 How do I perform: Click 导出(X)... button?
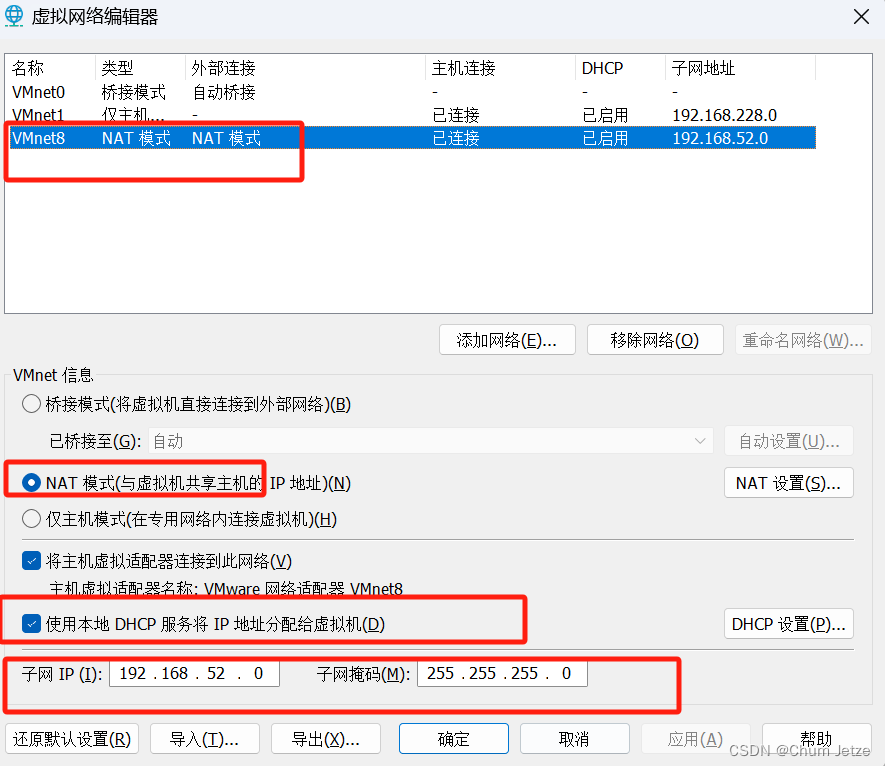326,739
